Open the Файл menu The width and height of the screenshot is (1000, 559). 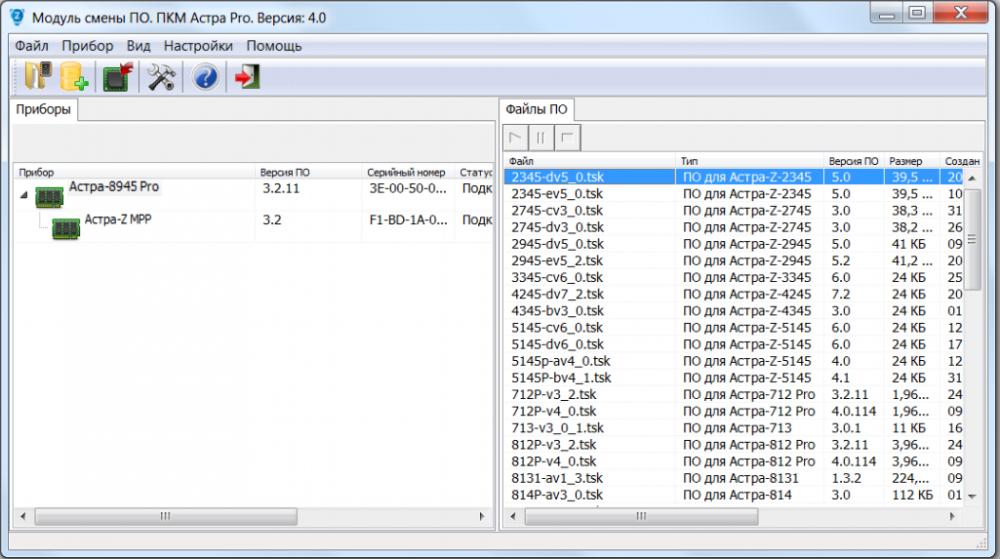click(x=32, y=46)
